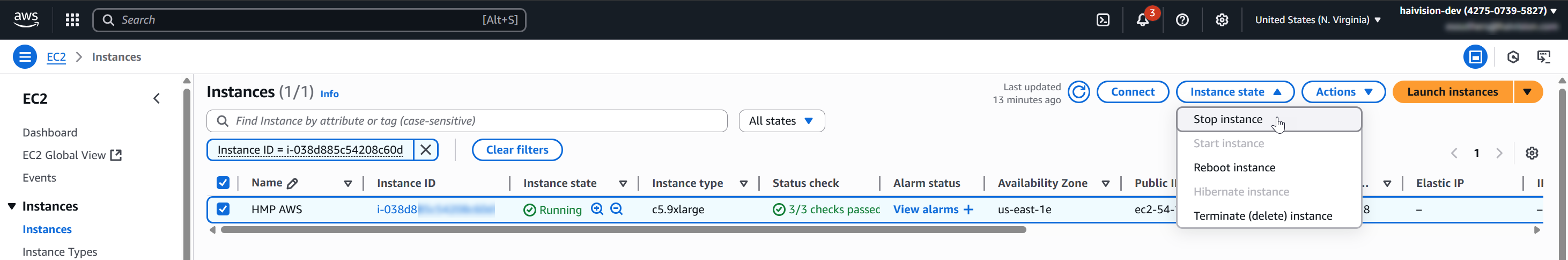Open the help question mark icon
Screen dimensions: 1568x260
point(1182,20)
